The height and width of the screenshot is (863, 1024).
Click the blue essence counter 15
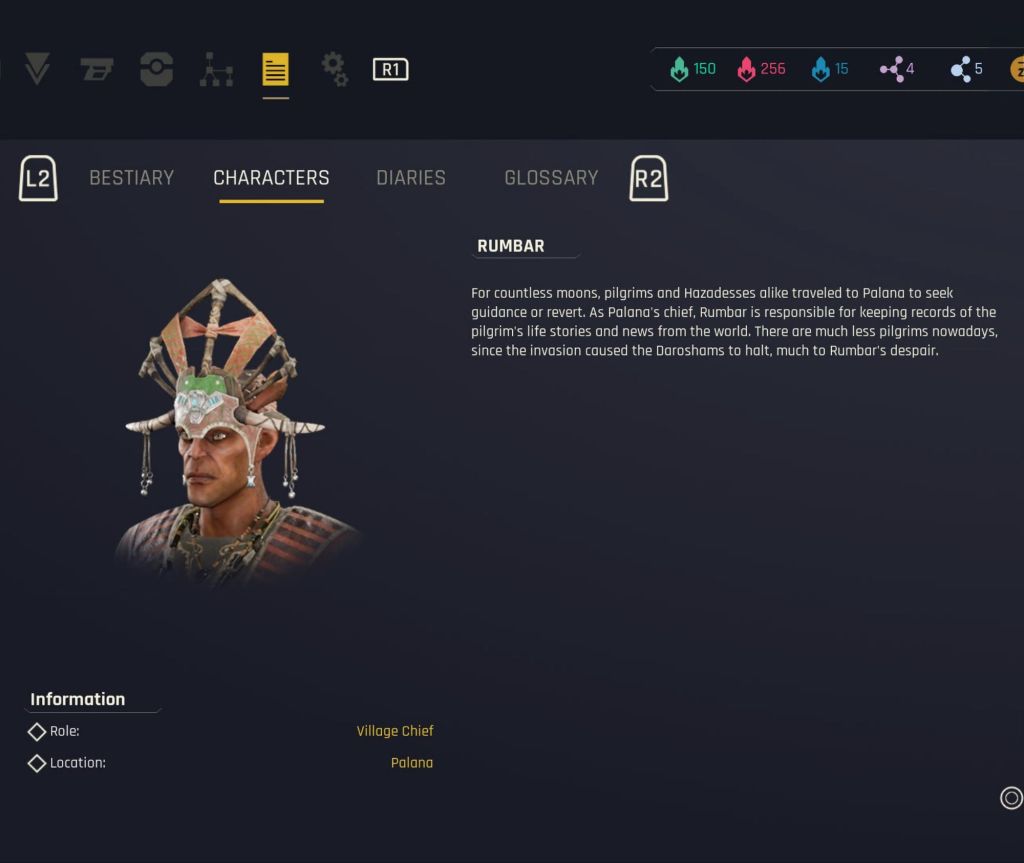coord(829,69)
